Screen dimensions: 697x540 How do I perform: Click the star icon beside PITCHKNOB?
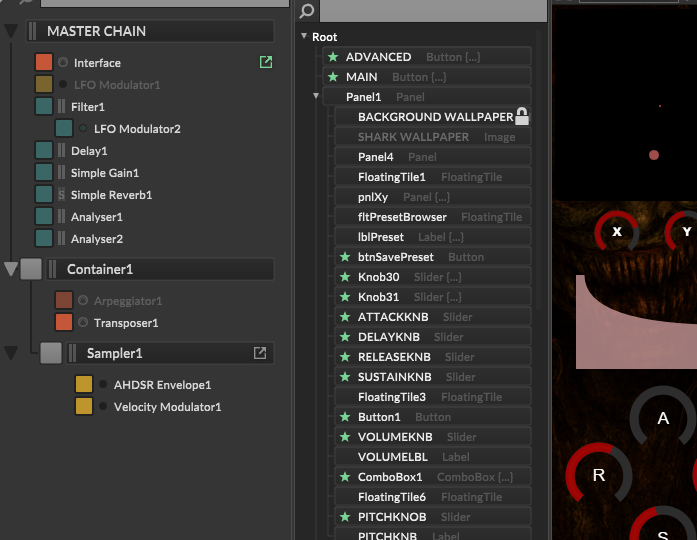pos(346,517)
